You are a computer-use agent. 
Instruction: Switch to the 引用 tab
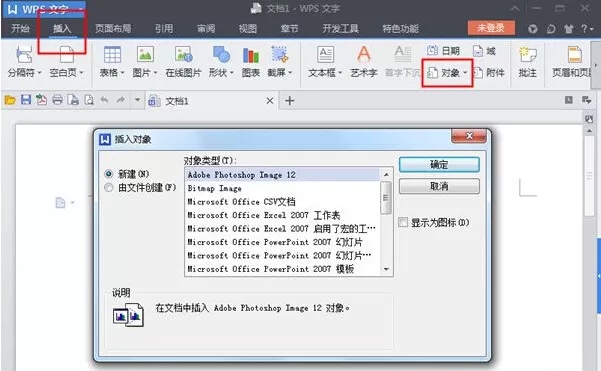coord(164,29)
